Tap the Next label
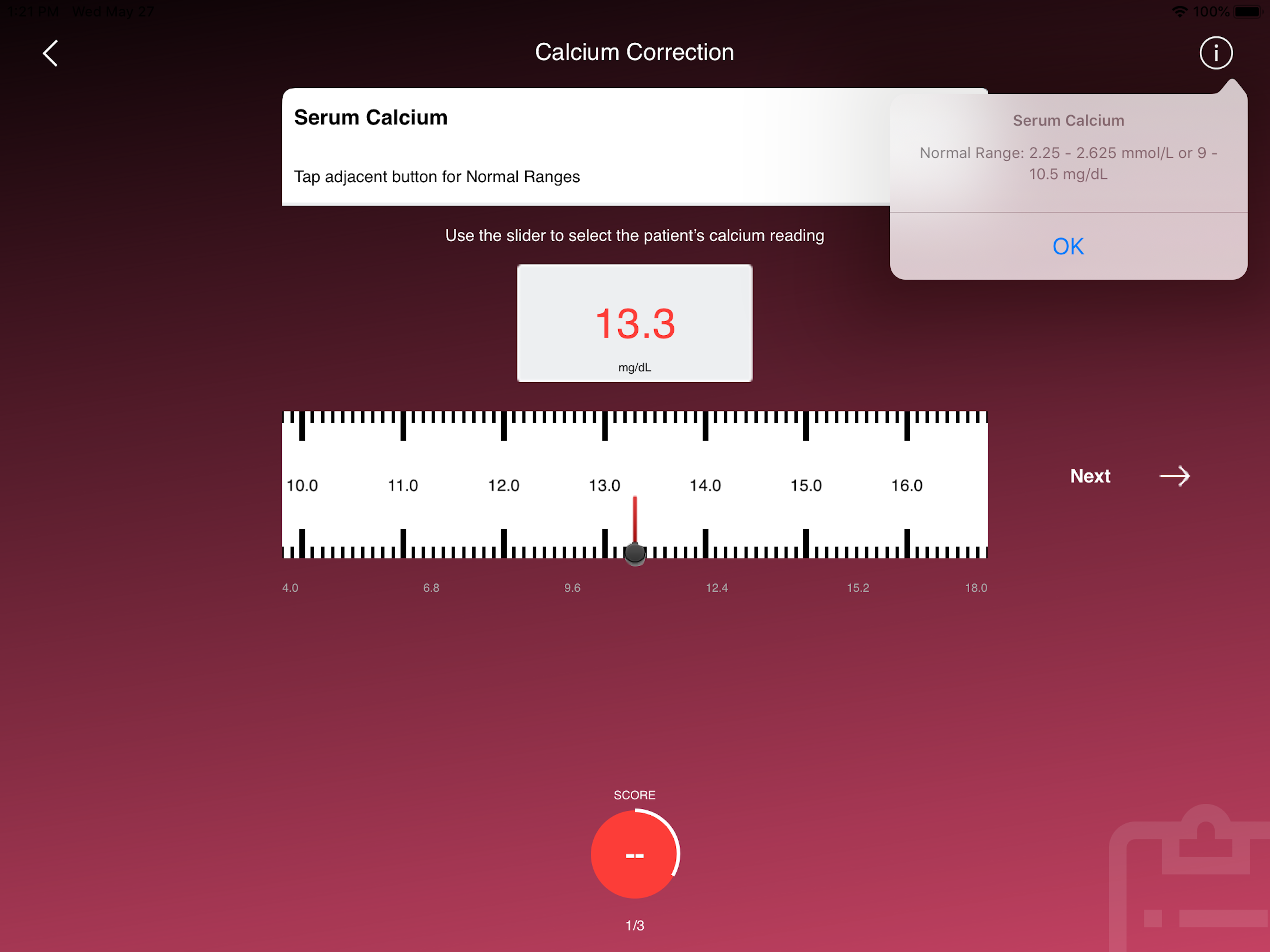This screenshot has height=952, width=1270. (1090, 476)
